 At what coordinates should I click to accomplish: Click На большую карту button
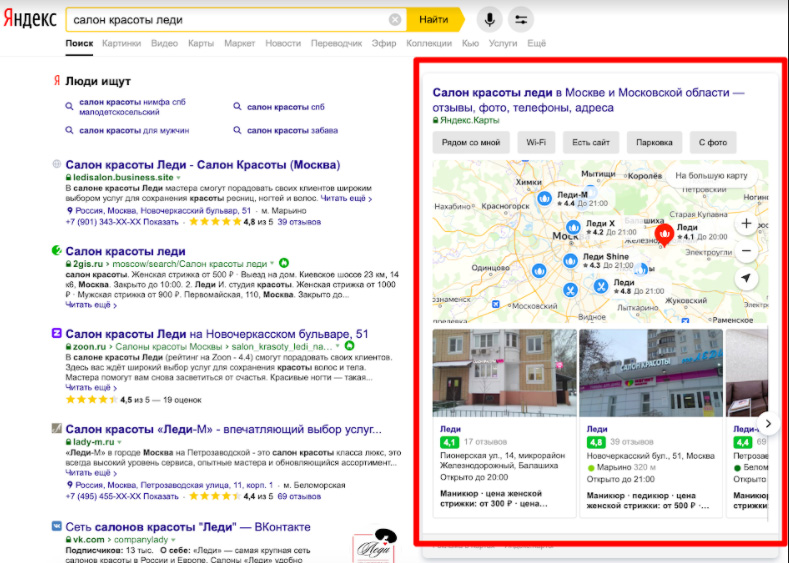711,176
